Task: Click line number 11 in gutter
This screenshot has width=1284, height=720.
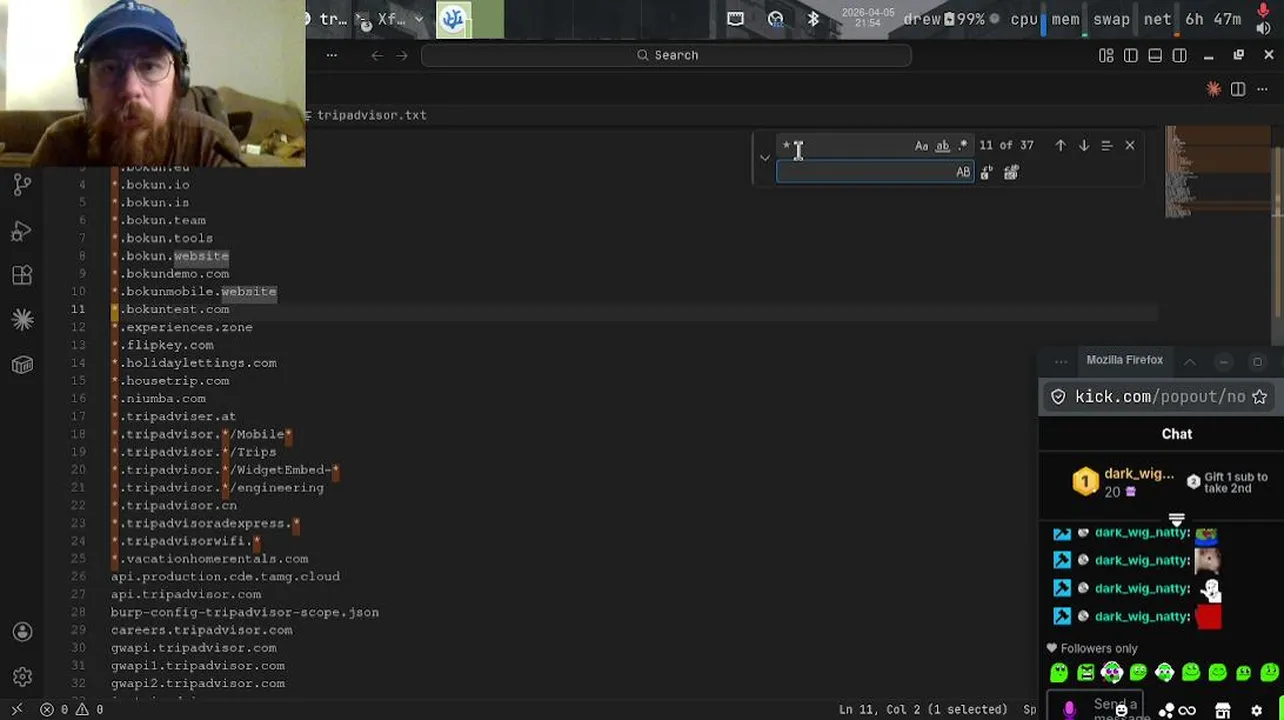Action: pos(77,309)
